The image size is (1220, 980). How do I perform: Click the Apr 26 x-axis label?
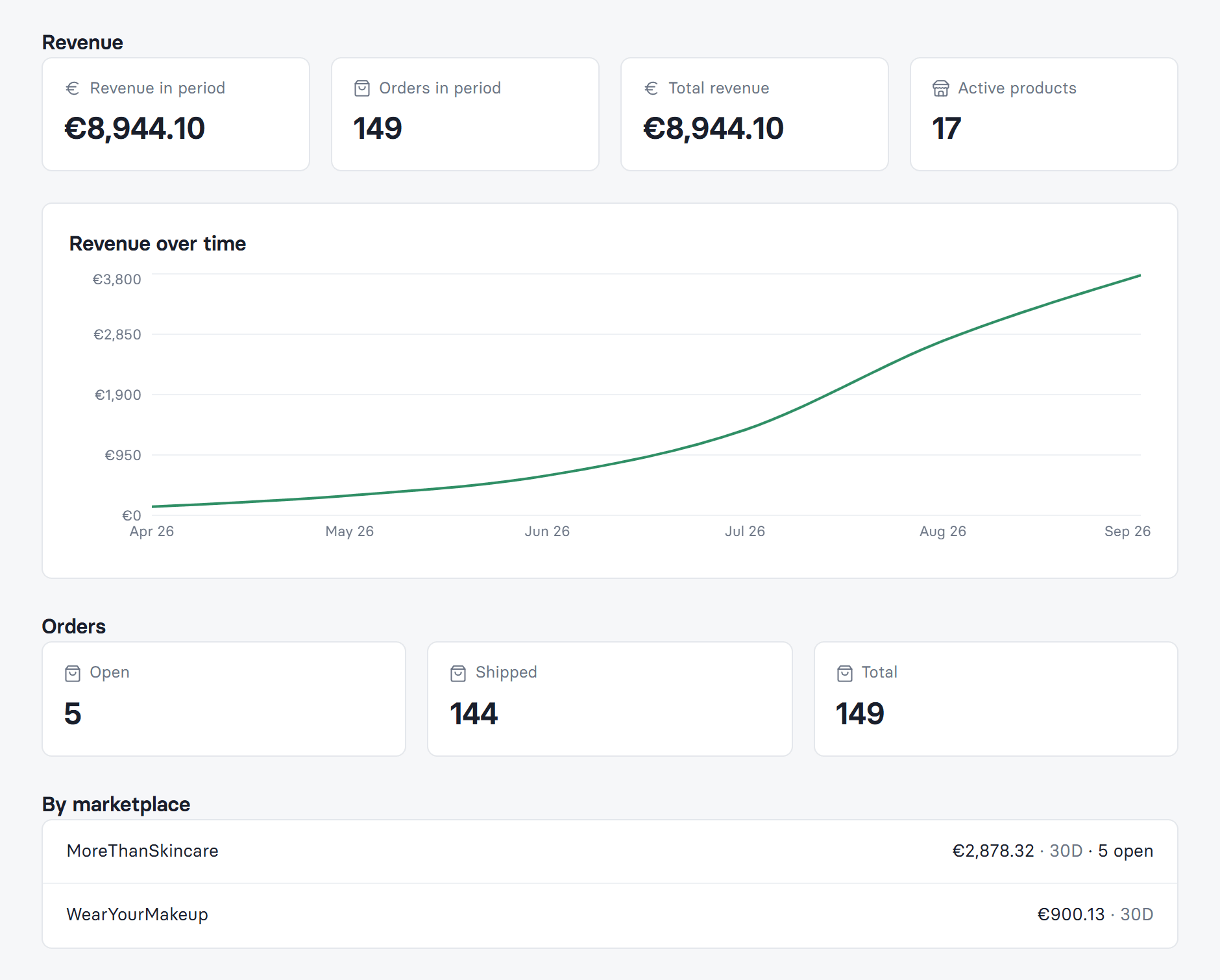point(152,532)
